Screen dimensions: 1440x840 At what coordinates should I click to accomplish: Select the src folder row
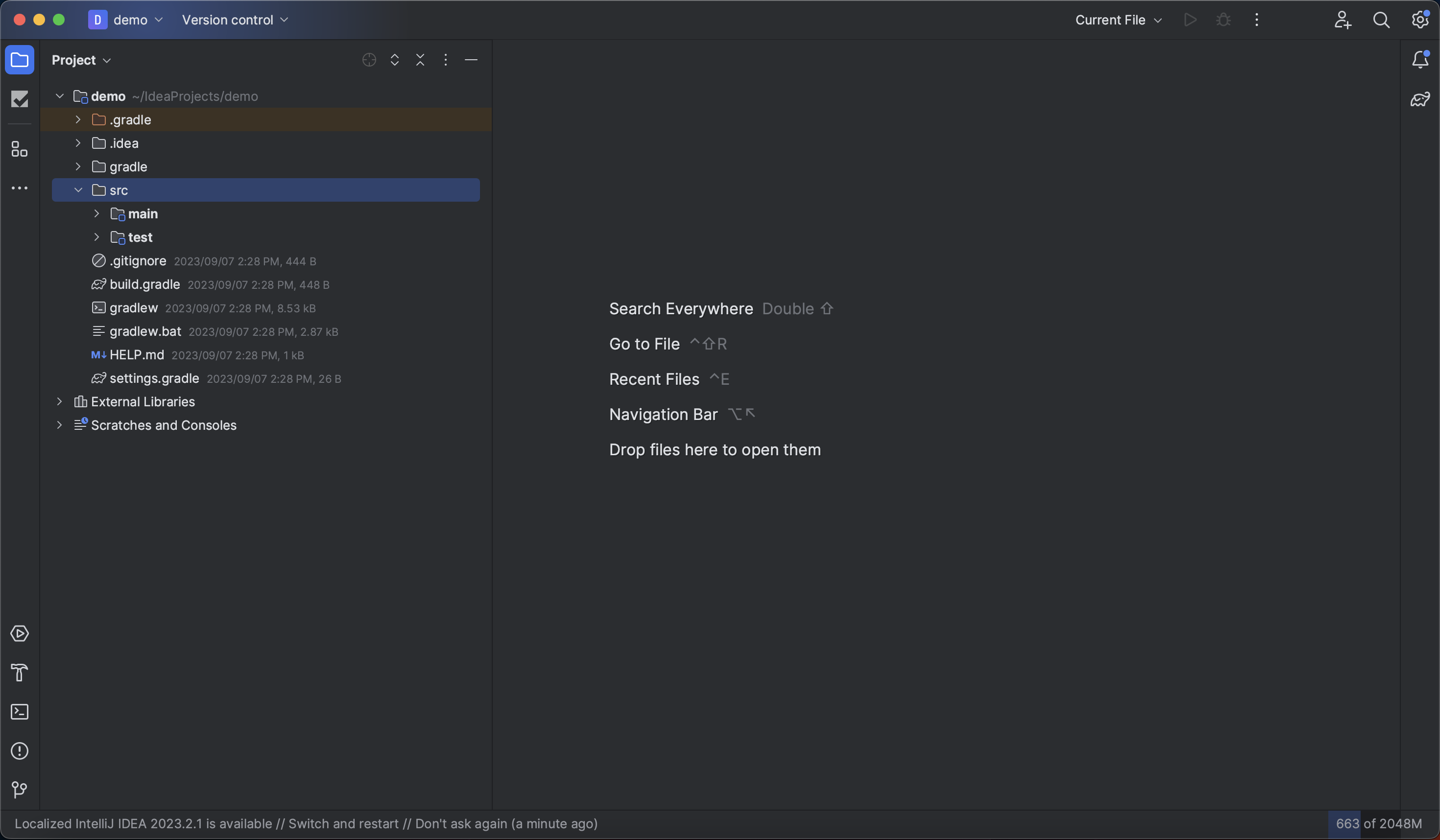coord(265,190)
